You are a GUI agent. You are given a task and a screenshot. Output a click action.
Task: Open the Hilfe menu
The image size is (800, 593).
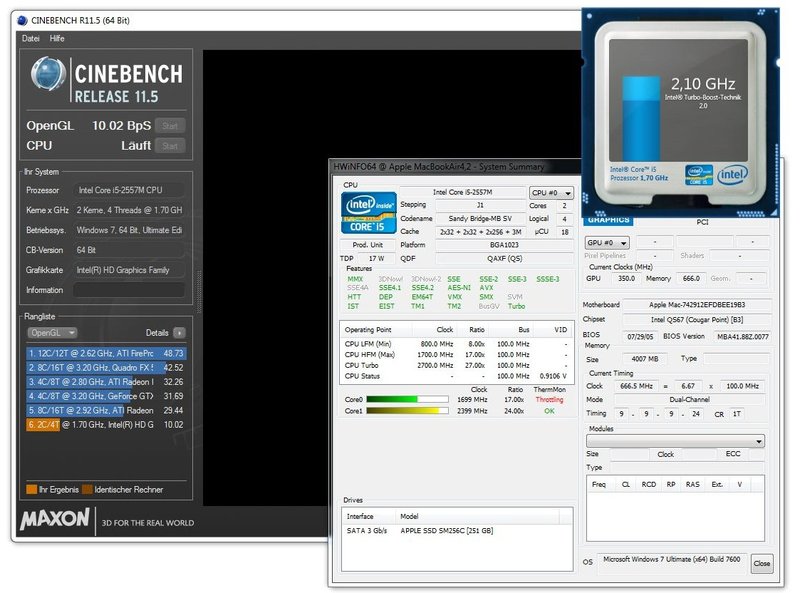click(58, 38)
